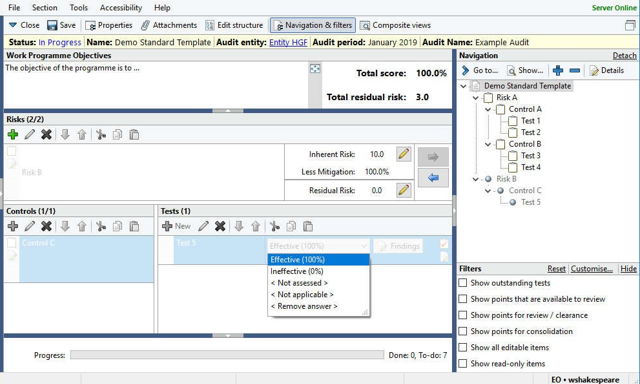Delete risk with X in Risks toolbar
Viewport: 640px width, 384px height.
[46, 134]
